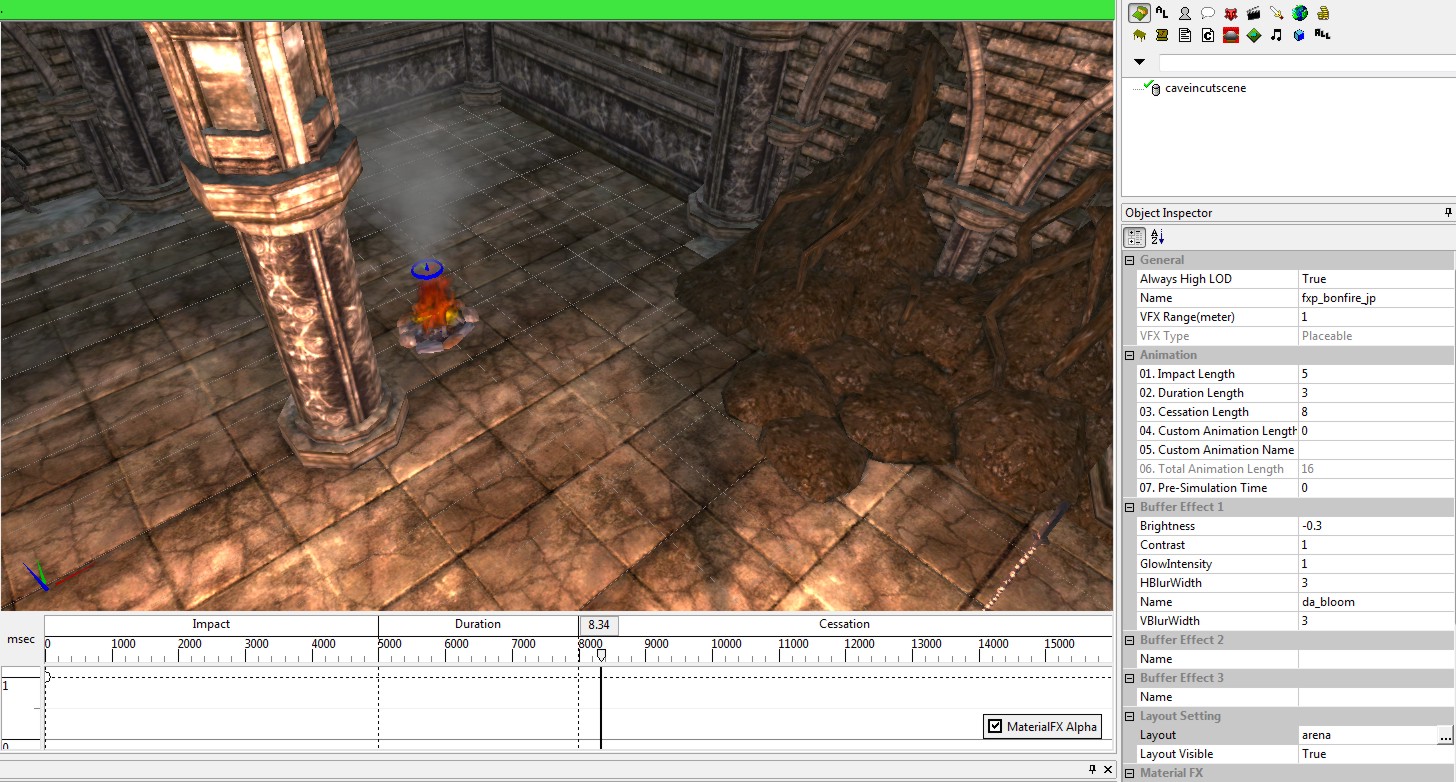Collapse the Animation property section
The height and width of the screenshot is (782, 1456).
tap(1130, 355)
